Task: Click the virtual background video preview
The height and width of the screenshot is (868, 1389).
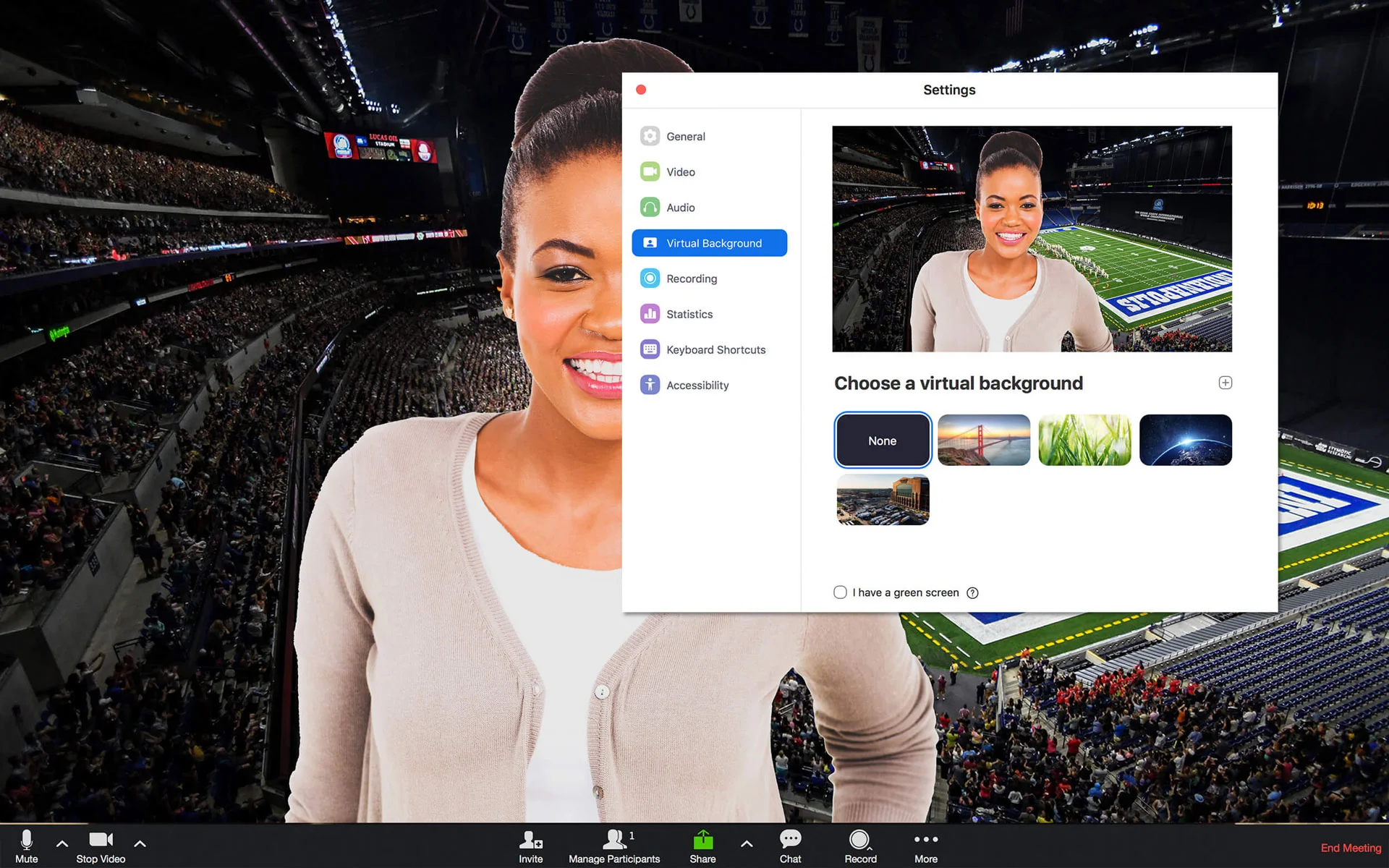Action: click(x=1032, y=239)
